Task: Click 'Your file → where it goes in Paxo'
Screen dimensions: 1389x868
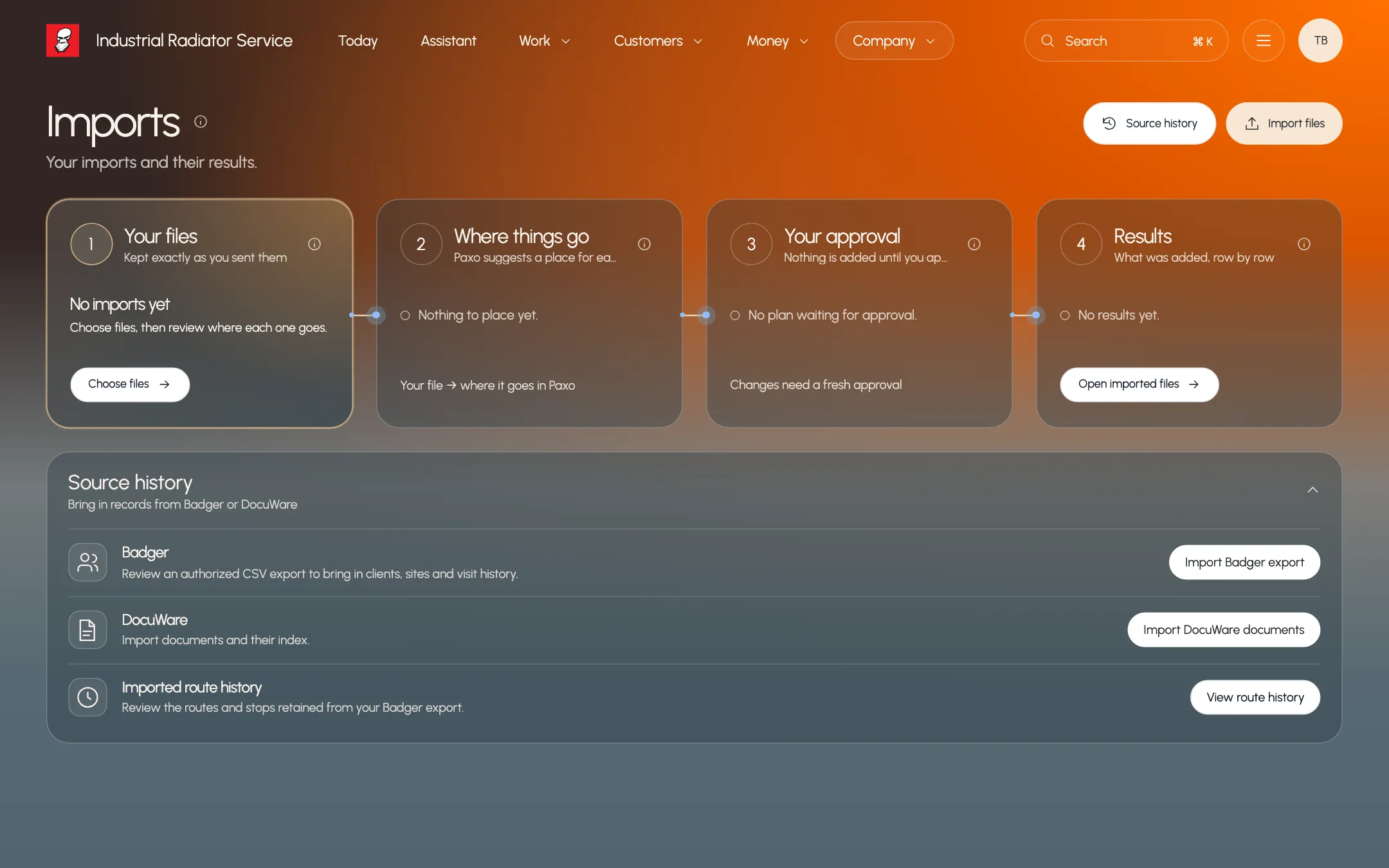Action: click(x=487, y=385)
